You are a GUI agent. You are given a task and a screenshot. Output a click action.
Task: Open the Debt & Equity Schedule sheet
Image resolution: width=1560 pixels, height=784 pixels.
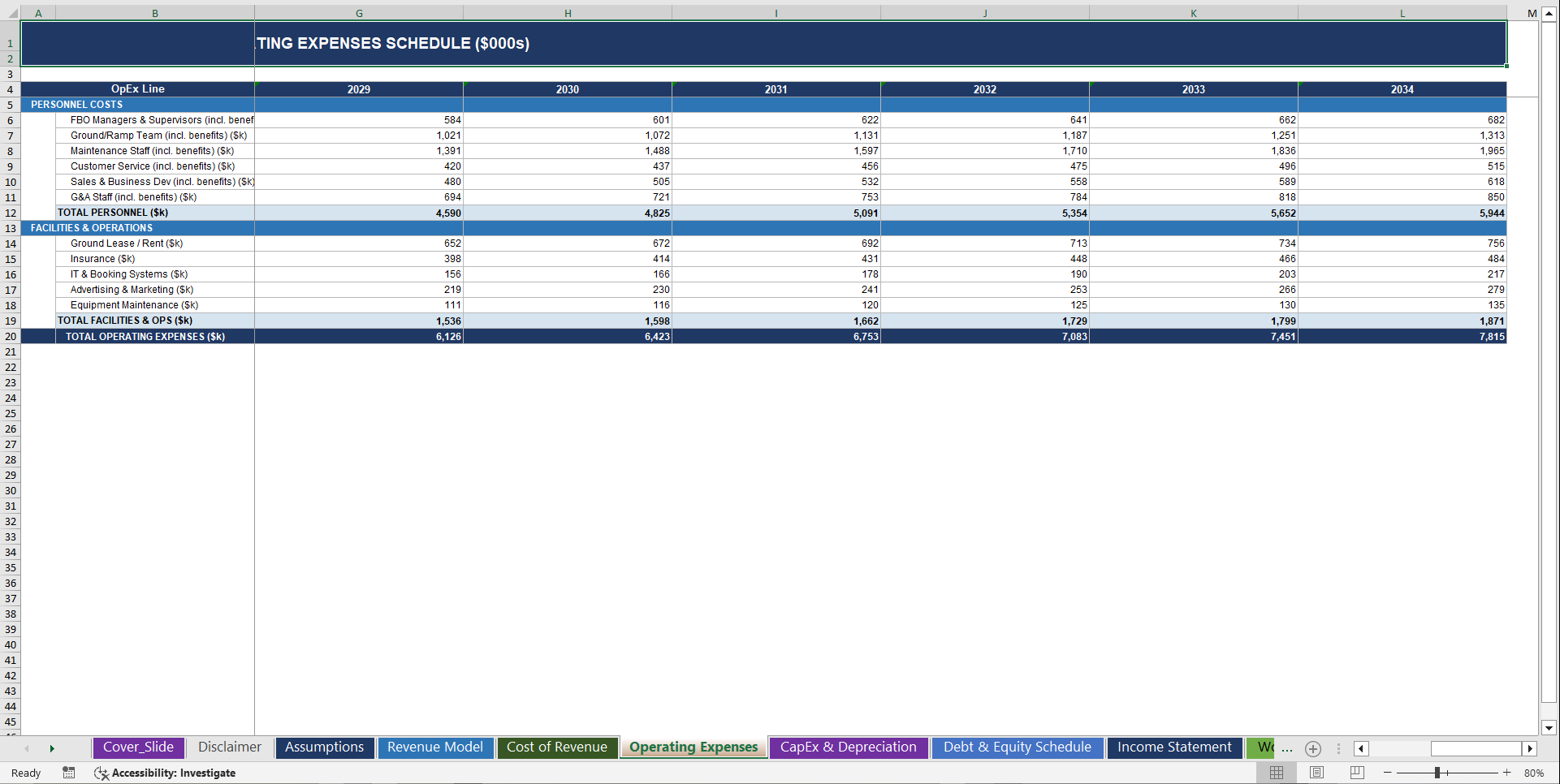[1017, 747]
